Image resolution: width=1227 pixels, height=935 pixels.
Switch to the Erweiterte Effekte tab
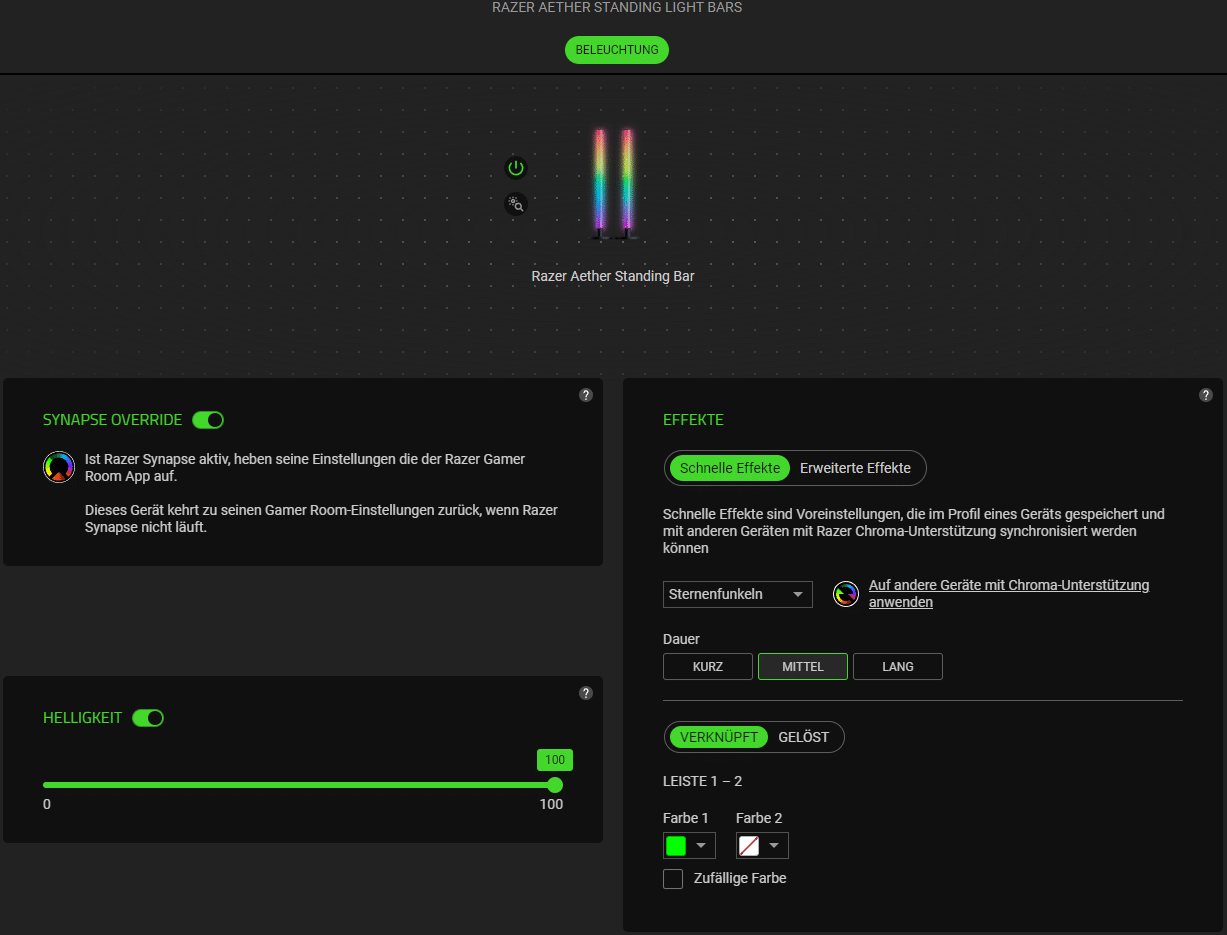(855, 468)
